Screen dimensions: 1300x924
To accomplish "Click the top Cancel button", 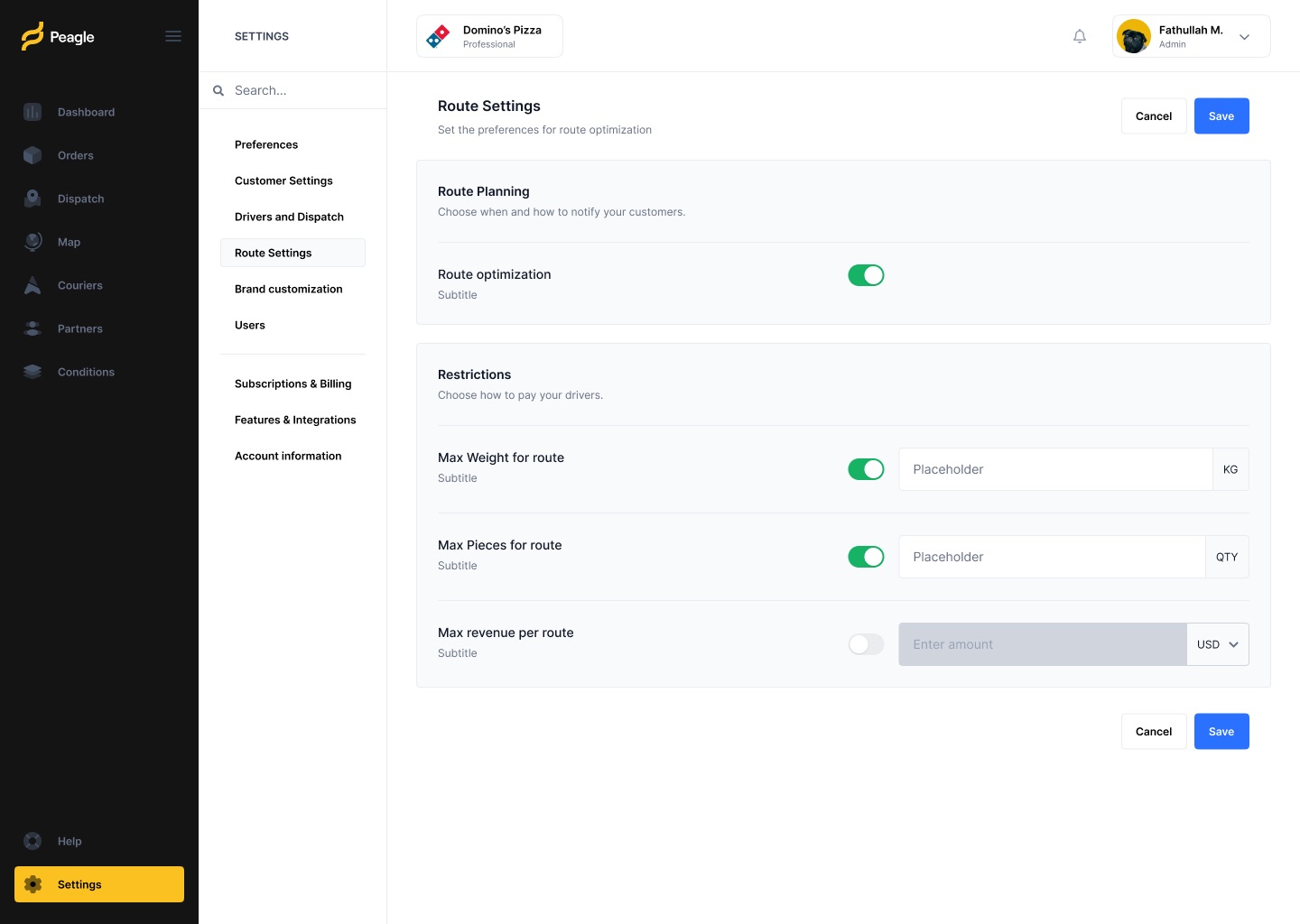I will (1154, 116).
